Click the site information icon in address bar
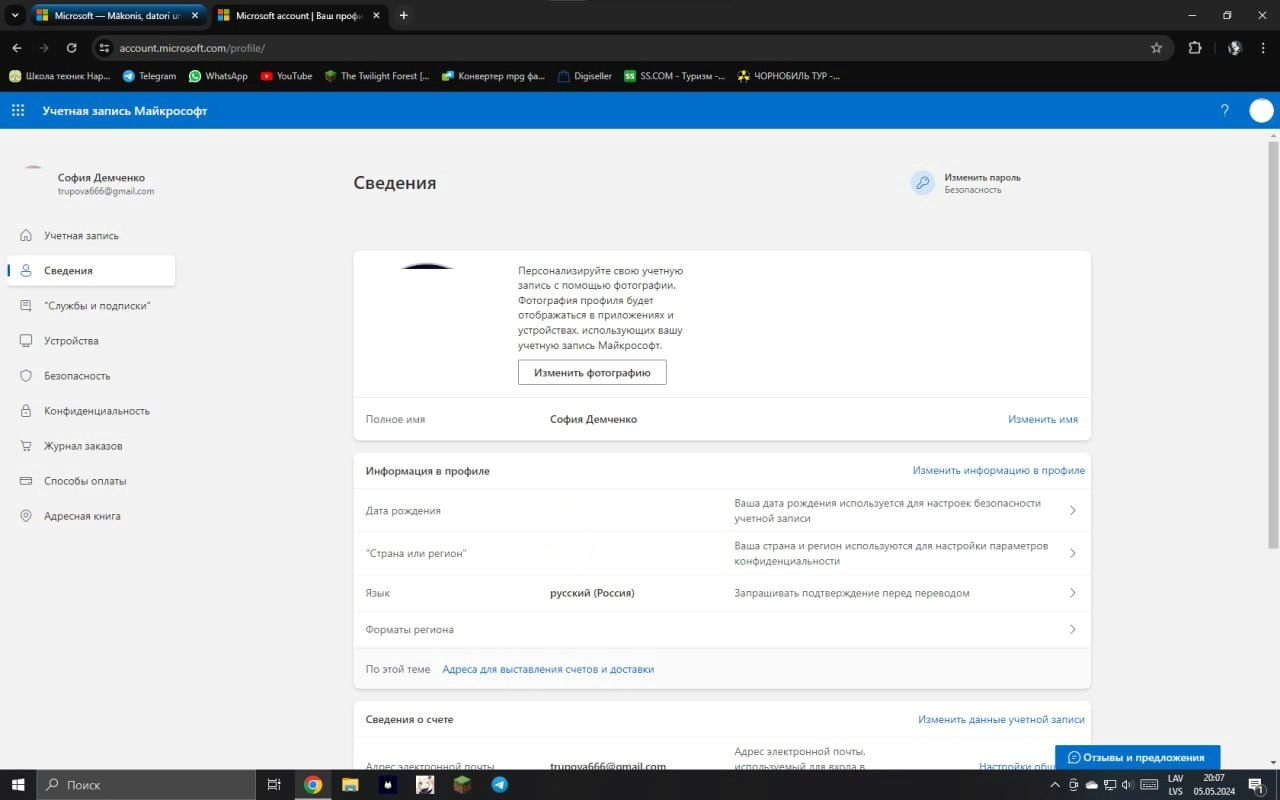This screenshot has height=800, width=1280. coord(103,47)
